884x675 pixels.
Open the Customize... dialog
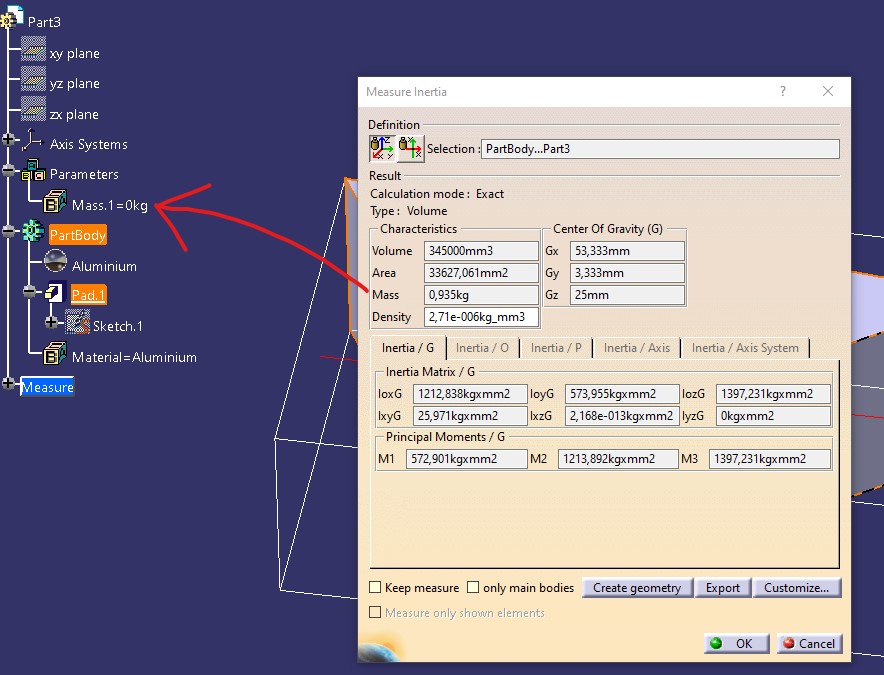pyautogui.click(x=797, y=588)
